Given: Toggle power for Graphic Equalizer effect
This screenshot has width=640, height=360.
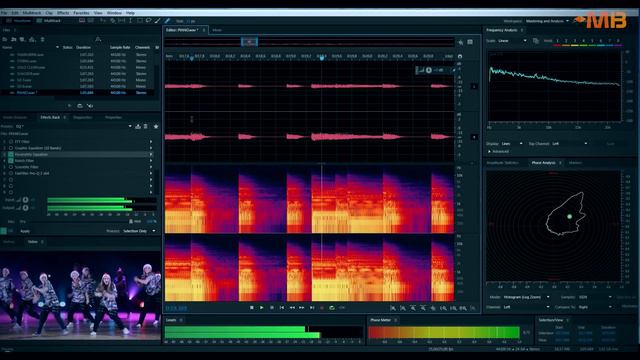Looking at the screenshot, I should tap(11, 148).
